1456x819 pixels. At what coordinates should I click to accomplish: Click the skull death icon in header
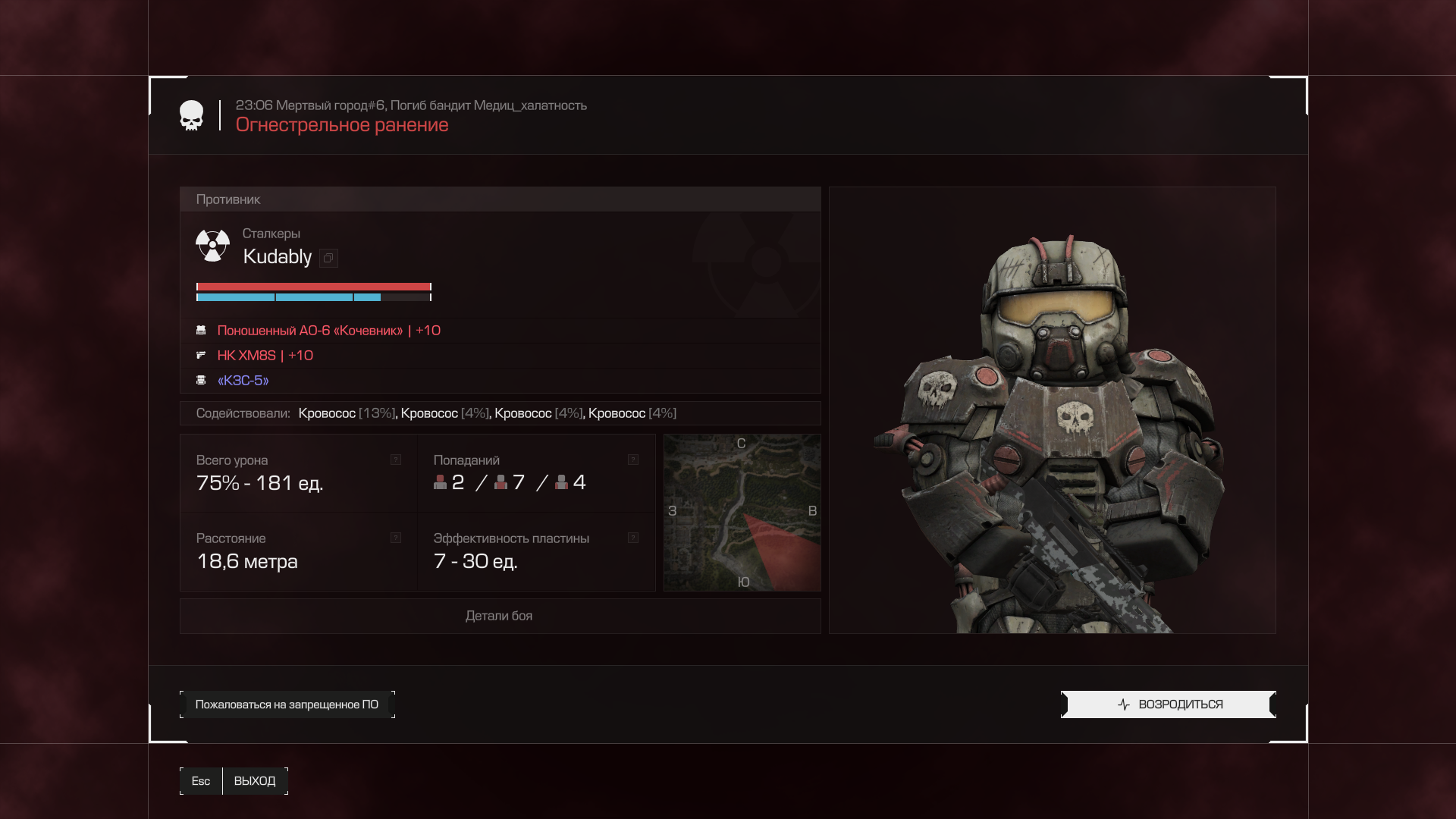tap(191, 115)
